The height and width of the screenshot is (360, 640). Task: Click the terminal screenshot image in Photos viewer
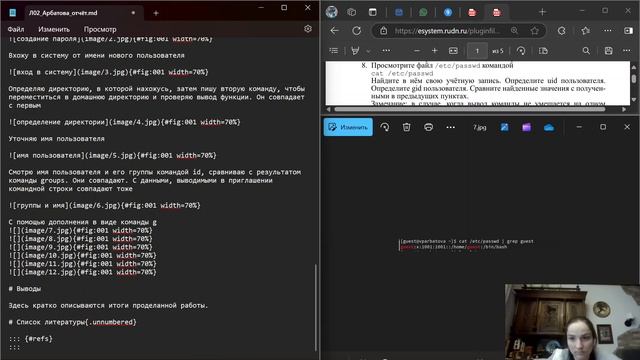(467, 244)
